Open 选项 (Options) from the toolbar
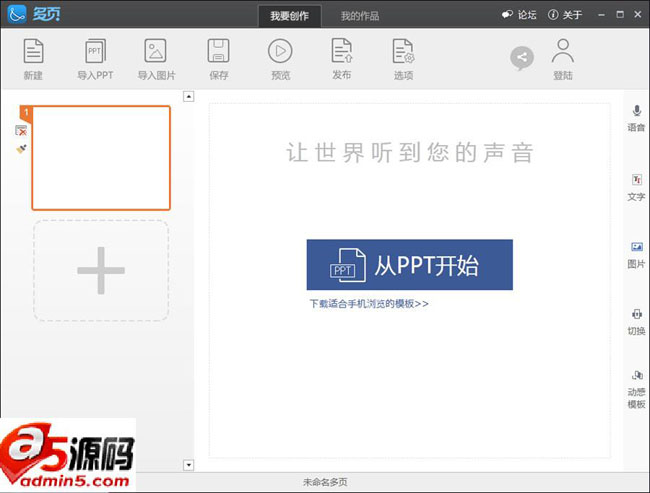 pos(403,52)
